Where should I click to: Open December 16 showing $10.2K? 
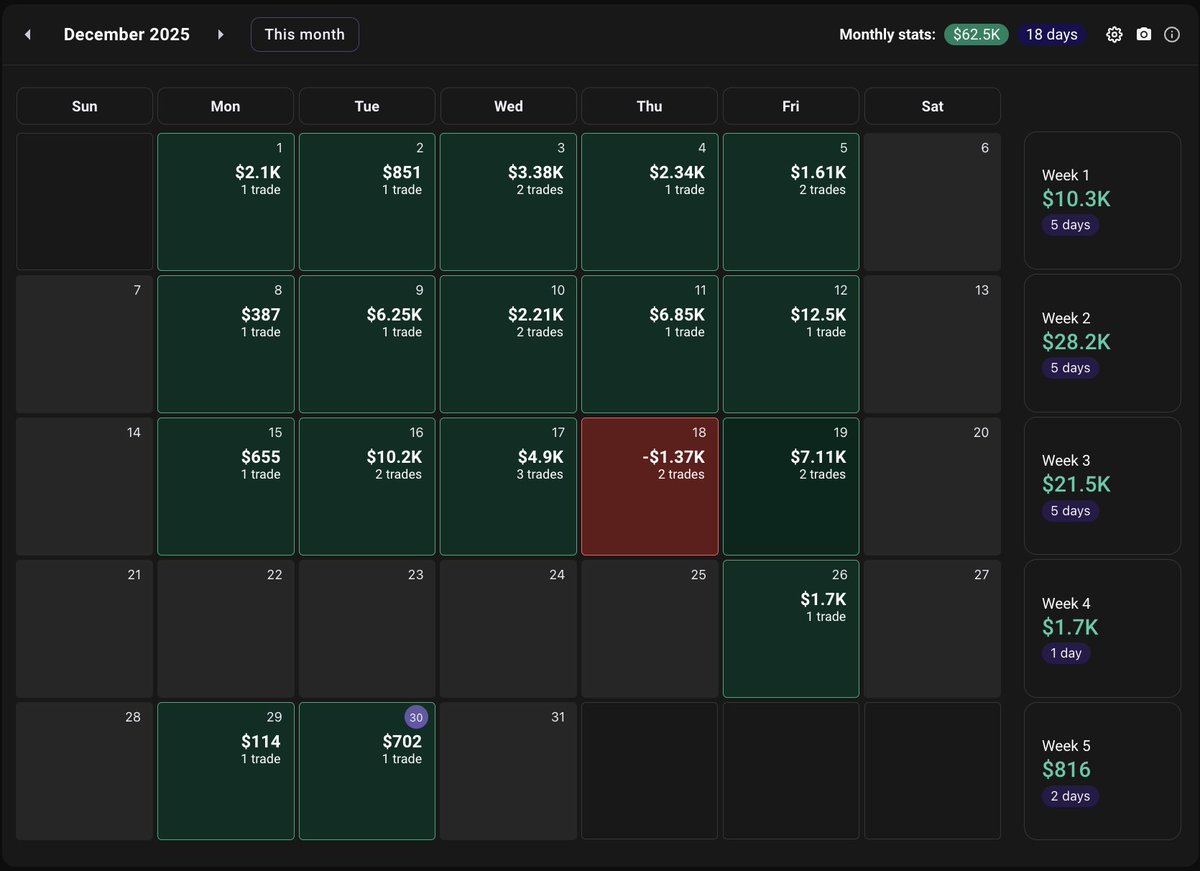click(367, 487)
